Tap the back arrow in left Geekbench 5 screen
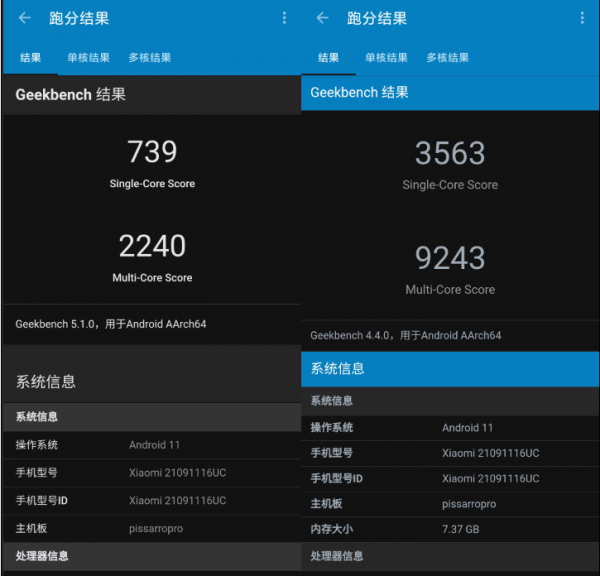 tap(25, 18)
